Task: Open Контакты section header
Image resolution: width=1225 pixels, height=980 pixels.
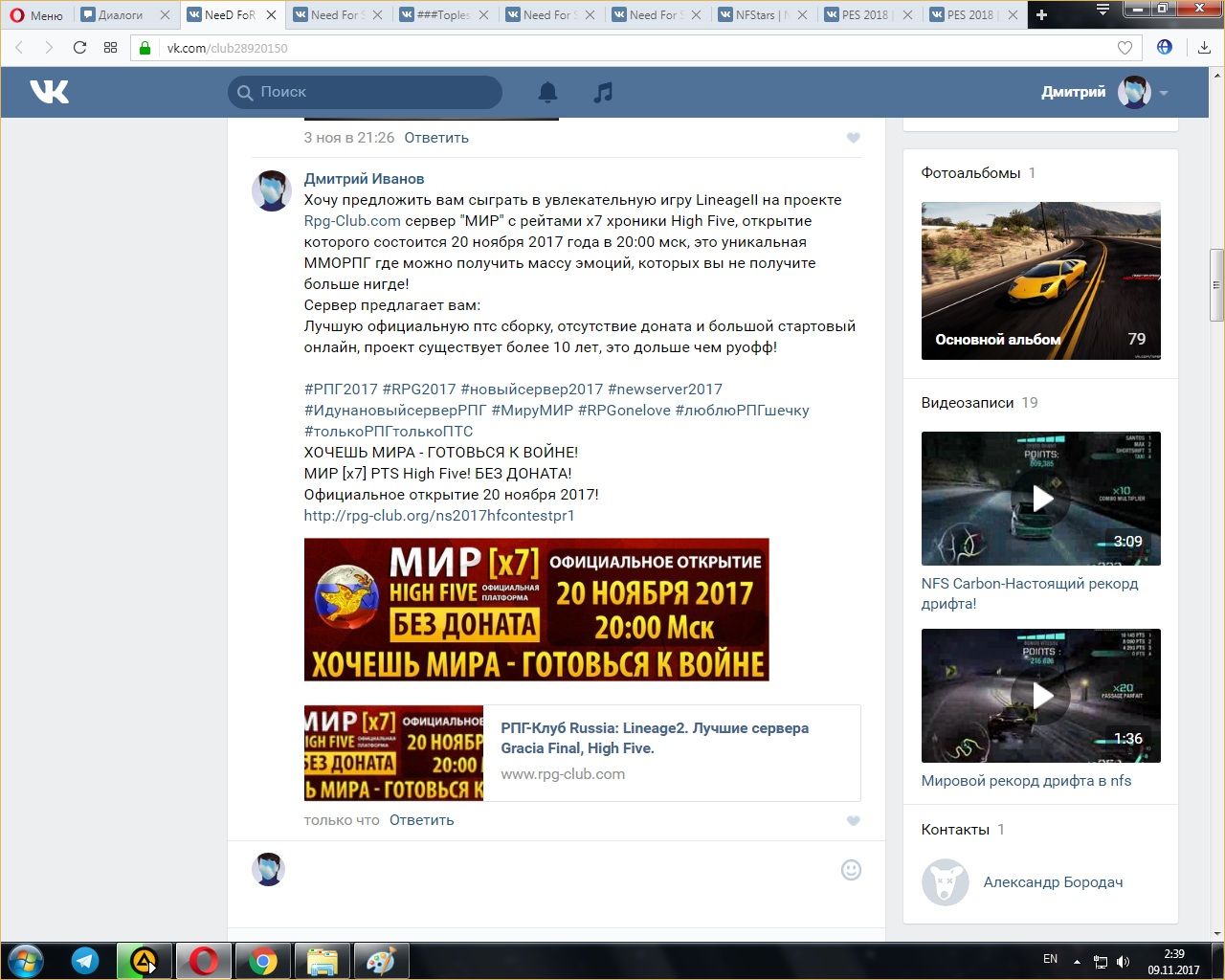Action: tap(955, 830)
